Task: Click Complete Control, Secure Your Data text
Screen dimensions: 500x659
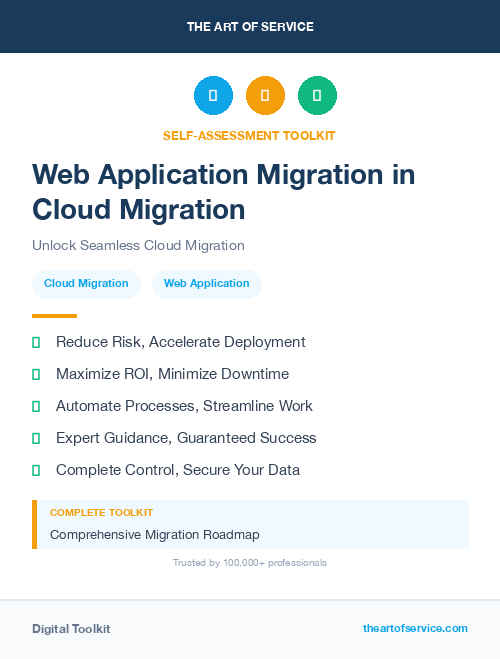Action: [x=178, y=470]
